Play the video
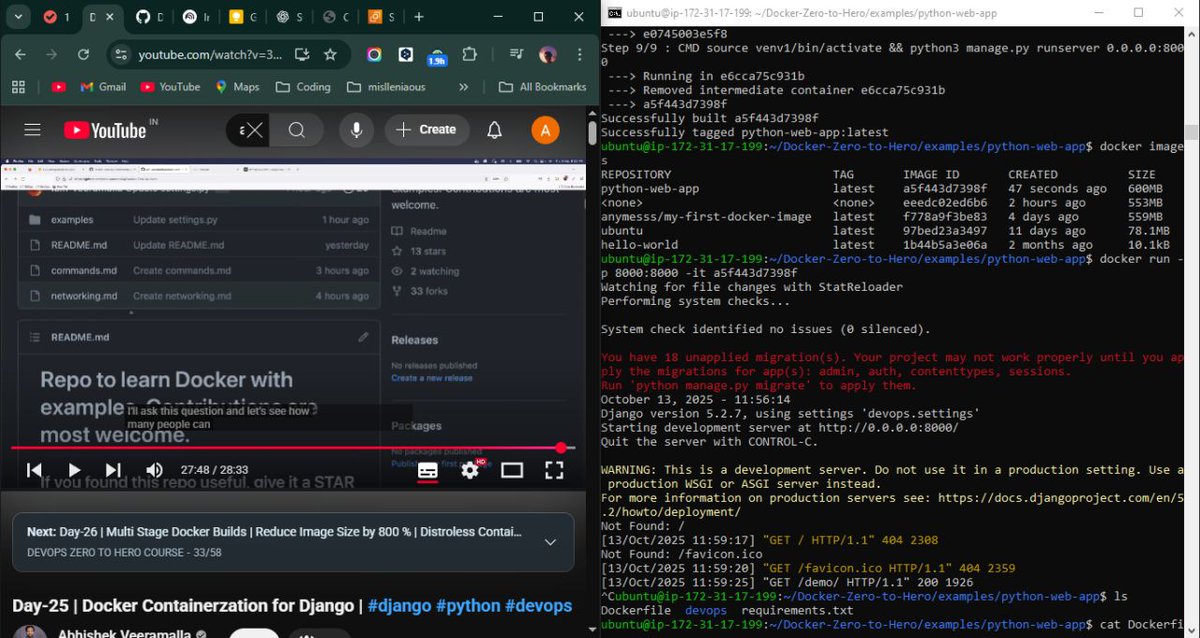Viewport: 1200px width, 638px height. [x=74, y=470]
